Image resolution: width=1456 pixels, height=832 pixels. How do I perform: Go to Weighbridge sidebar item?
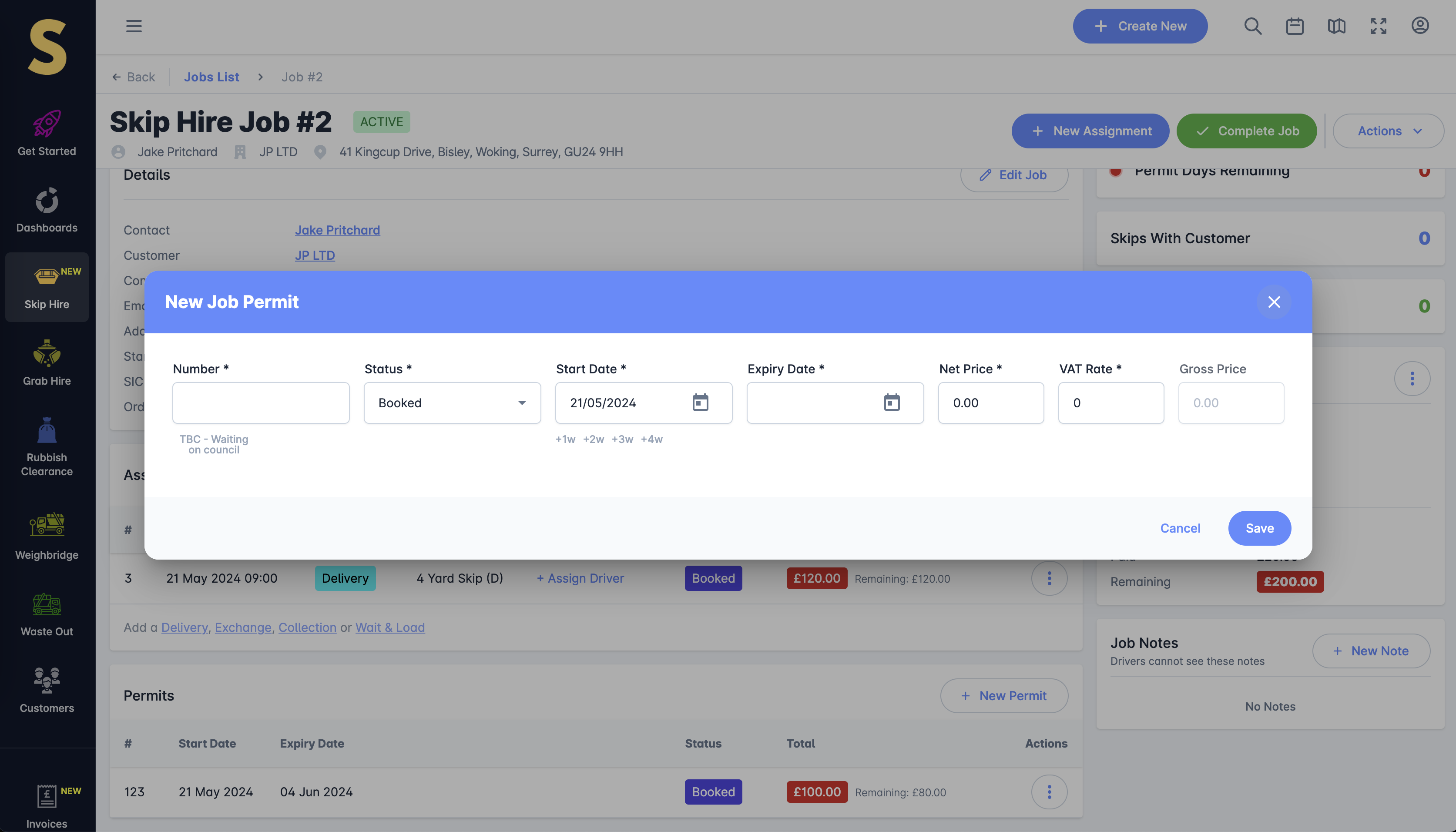(x=47, y=536)
